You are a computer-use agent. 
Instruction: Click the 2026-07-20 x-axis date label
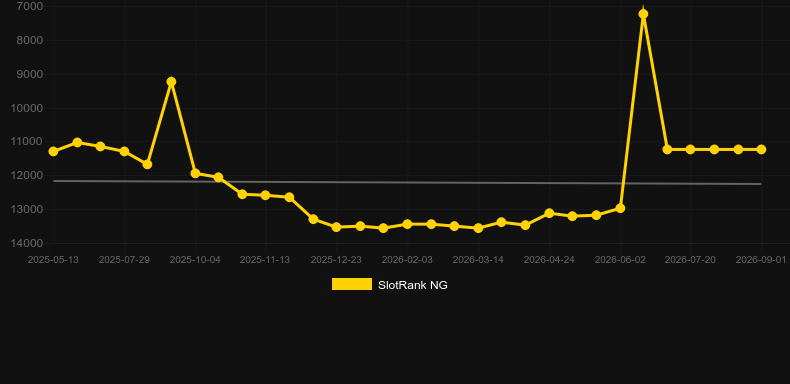point(690,260)
